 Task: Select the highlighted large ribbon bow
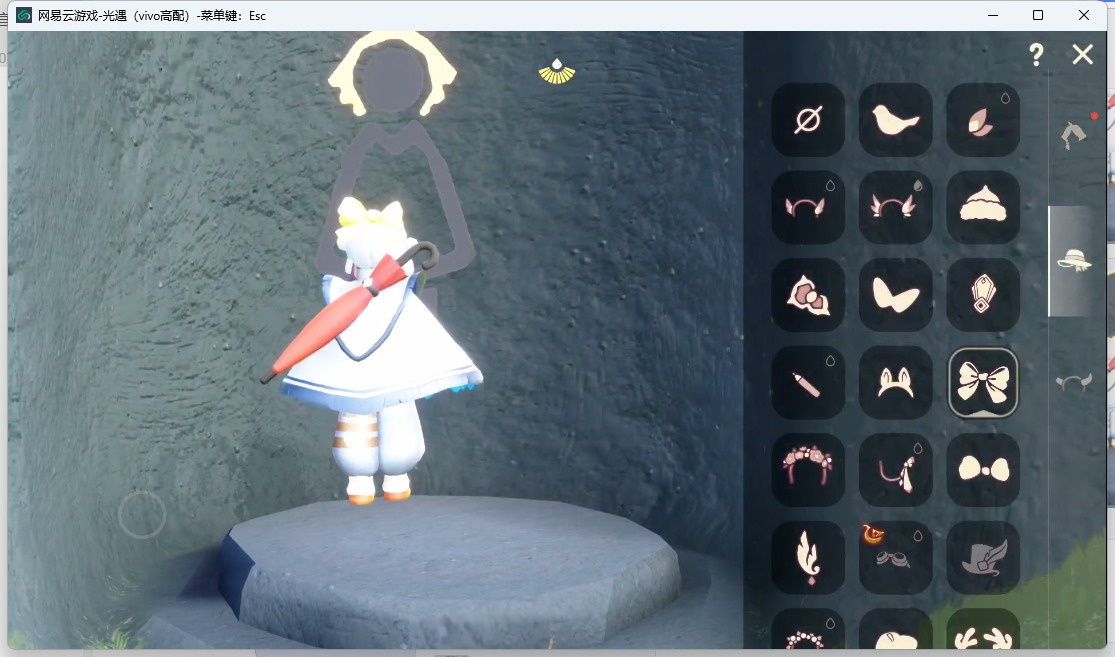(x=983, y=383)
